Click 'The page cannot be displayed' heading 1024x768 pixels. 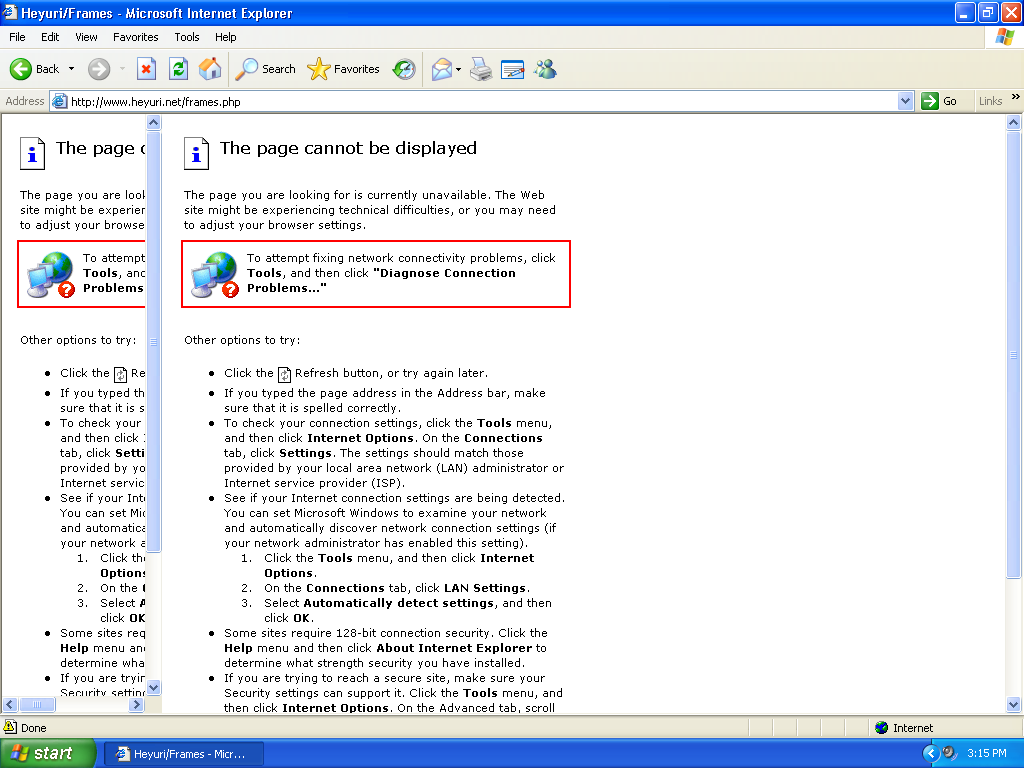click(x=348, y=148)
